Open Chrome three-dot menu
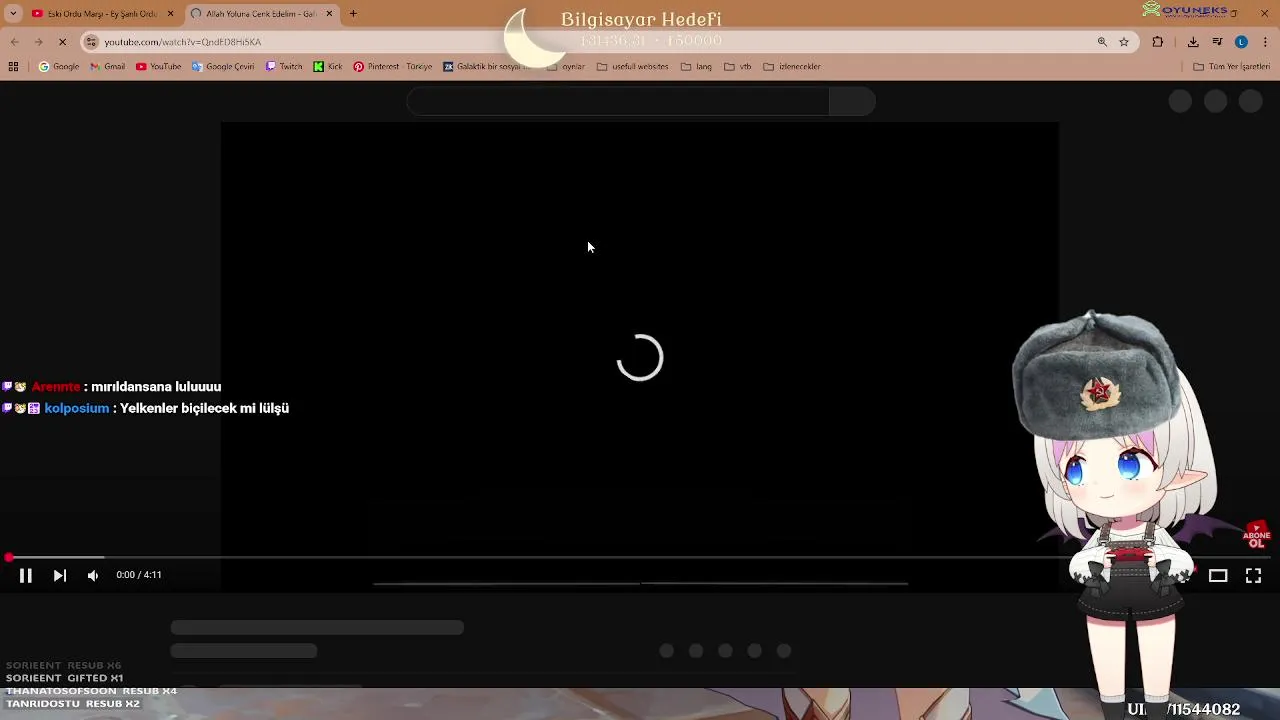1280x720 pixels. (1265, 42)
